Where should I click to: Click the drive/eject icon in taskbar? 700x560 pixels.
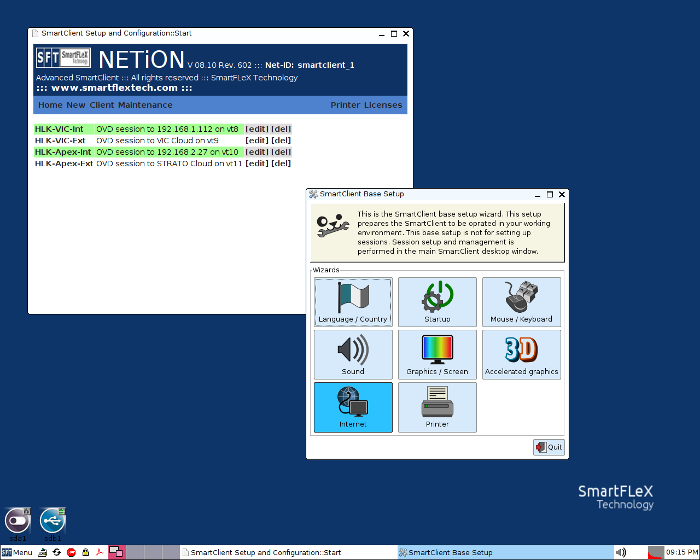(42, 552)
